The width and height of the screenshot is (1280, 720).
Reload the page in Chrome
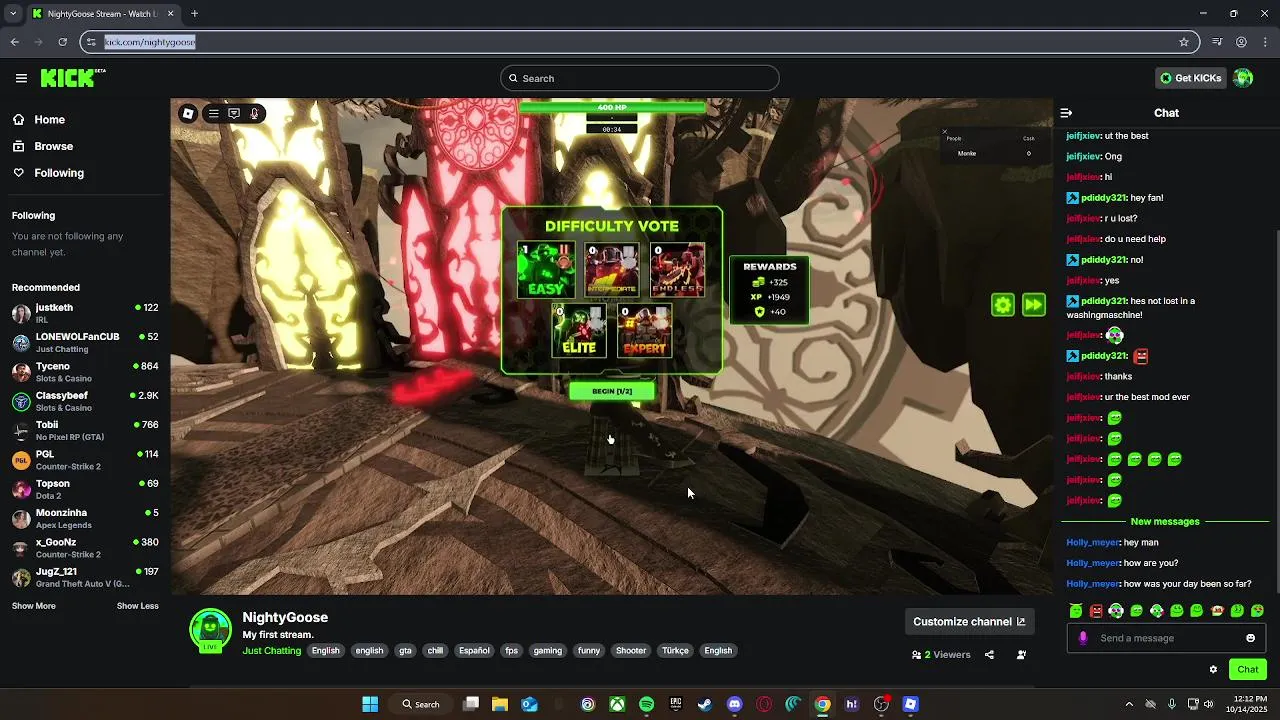[62, 42]
